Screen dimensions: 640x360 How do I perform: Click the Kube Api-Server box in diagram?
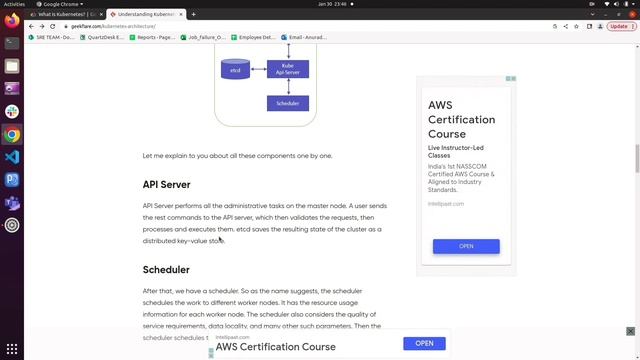288,69
